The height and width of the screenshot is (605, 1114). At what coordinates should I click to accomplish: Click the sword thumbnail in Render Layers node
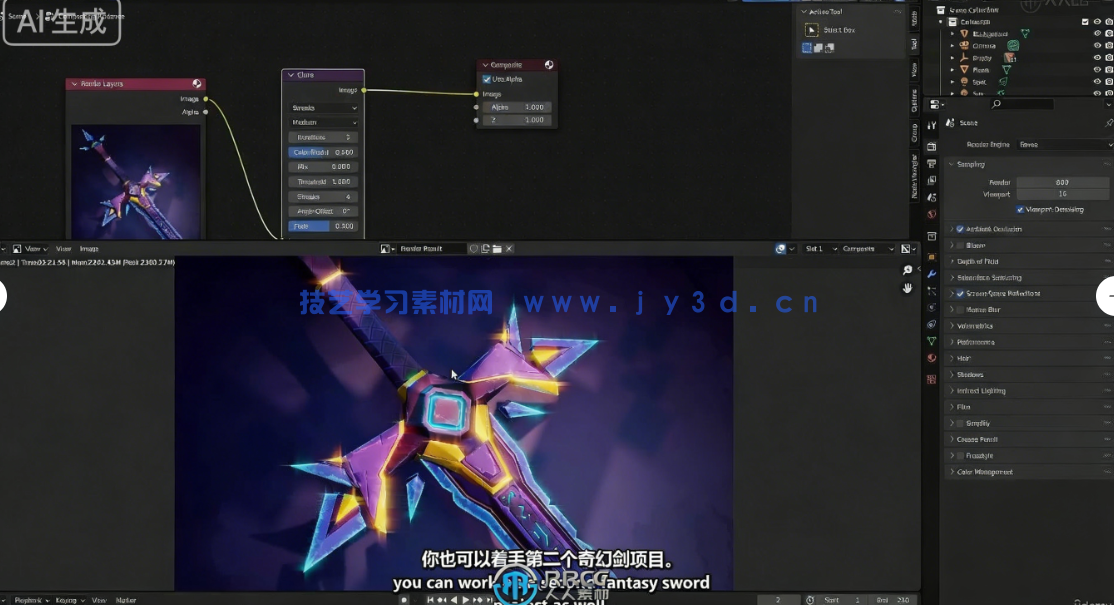(137, 180)
